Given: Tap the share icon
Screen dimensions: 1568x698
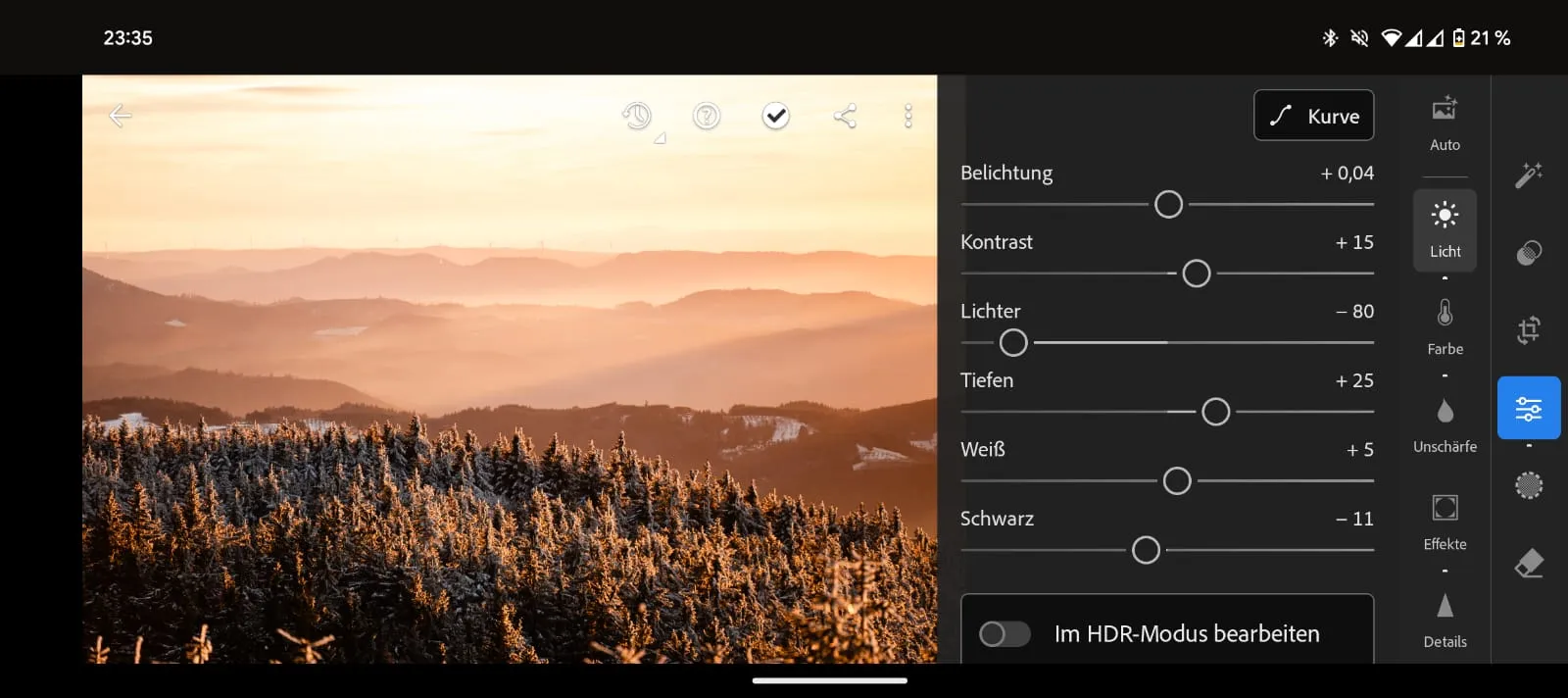Looking at the screenshot, I should (845, 116).
